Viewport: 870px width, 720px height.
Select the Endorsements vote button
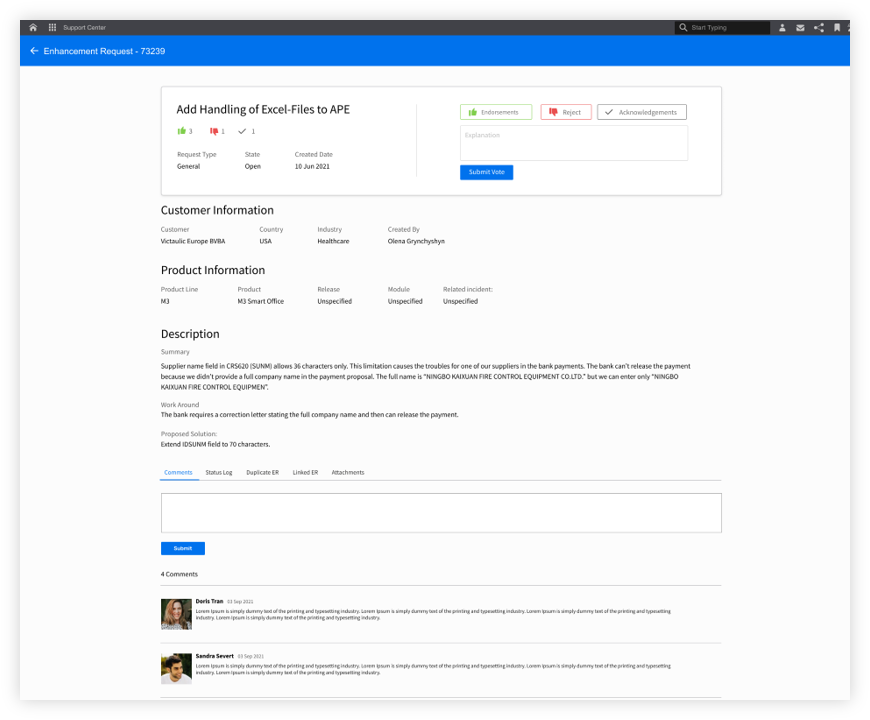coord(495,112)
